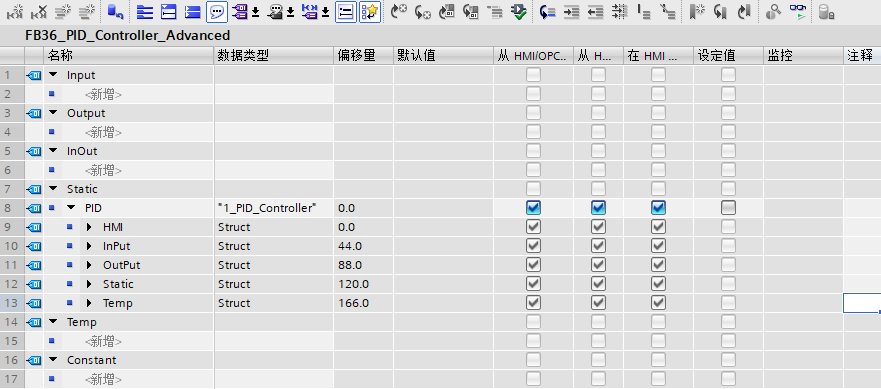Screen dimensions: 881x389
Task: Expand the Temp struct in row 13
Action: point(89,303)
